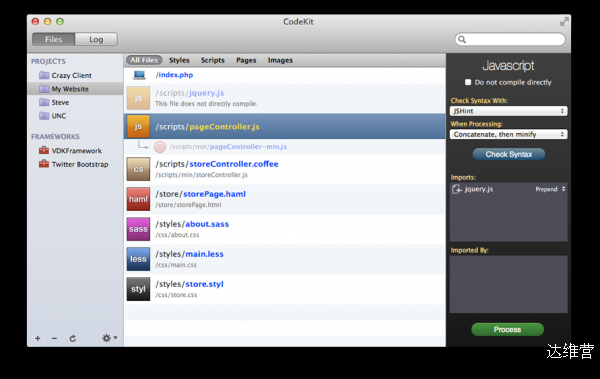Click the green Process button
The width and height of the screenshot is (600, 379).
[x=507, y=330]
